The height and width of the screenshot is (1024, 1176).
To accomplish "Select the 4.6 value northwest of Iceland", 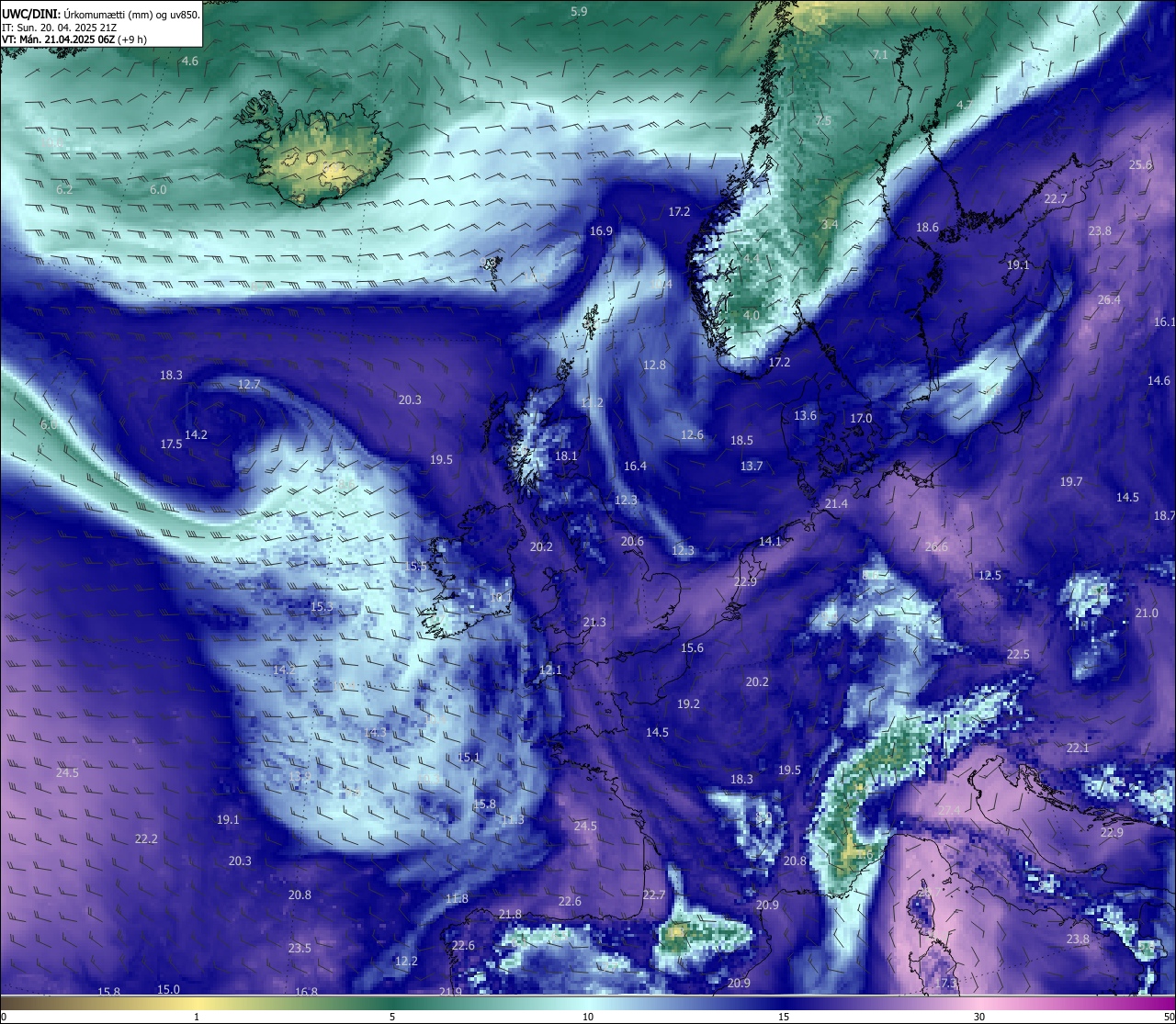I will 189,62.
